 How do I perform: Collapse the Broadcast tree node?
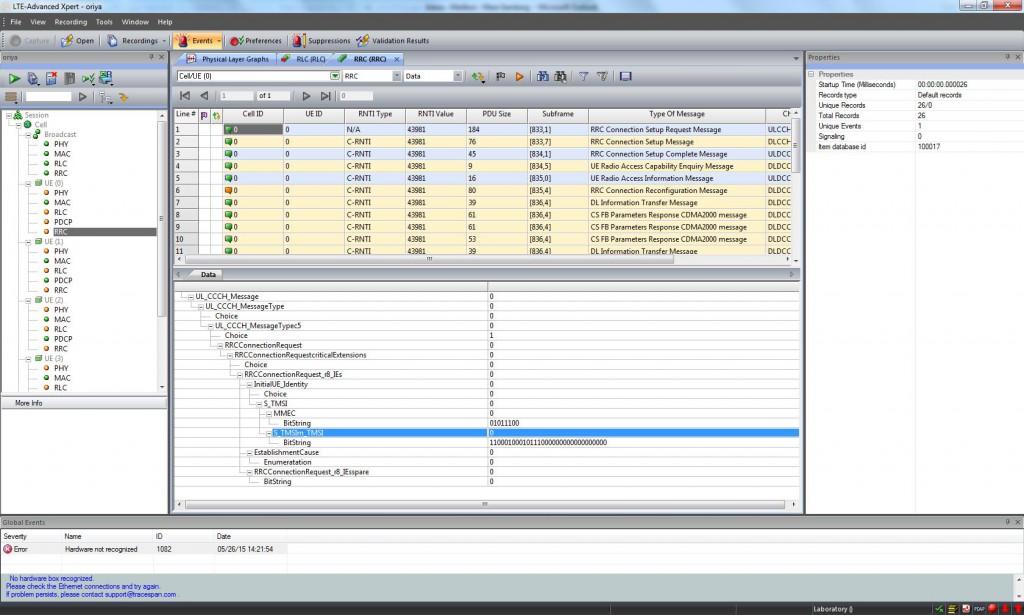coord(28,134)
